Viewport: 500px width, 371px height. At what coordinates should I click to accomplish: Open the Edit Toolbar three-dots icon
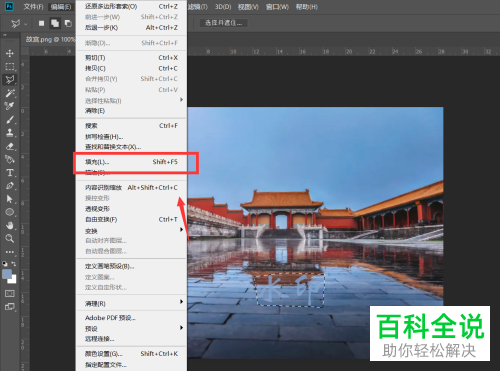coord(10,252)
